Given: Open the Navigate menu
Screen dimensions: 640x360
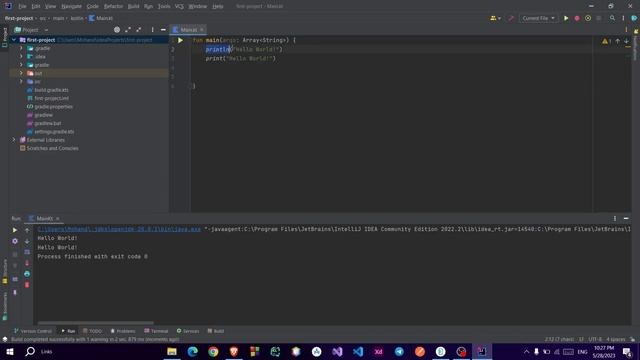Looking at the screenshot, I should point(71,6).
